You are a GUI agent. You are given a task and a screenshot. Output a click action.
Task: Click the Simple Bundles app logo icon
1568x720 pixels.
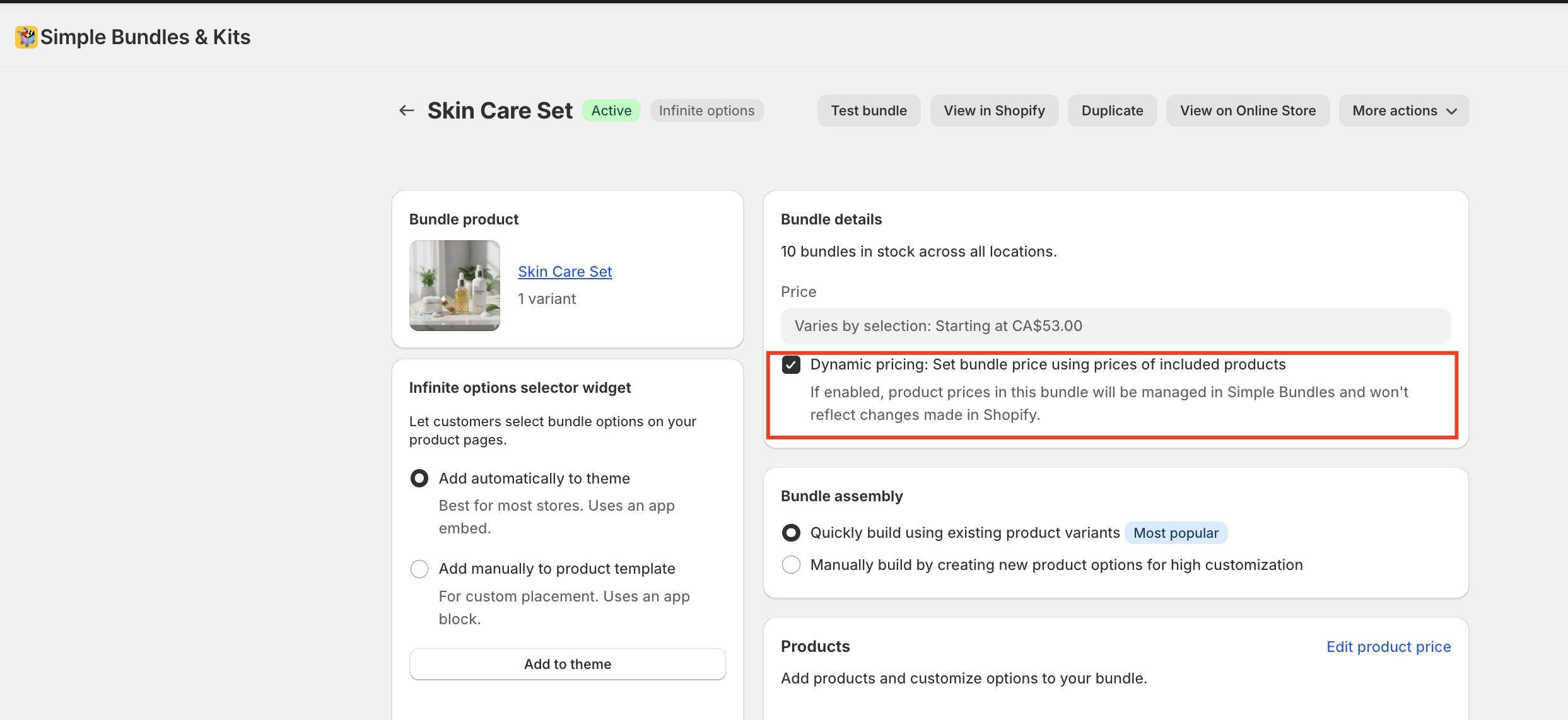[x=26, y=37]
